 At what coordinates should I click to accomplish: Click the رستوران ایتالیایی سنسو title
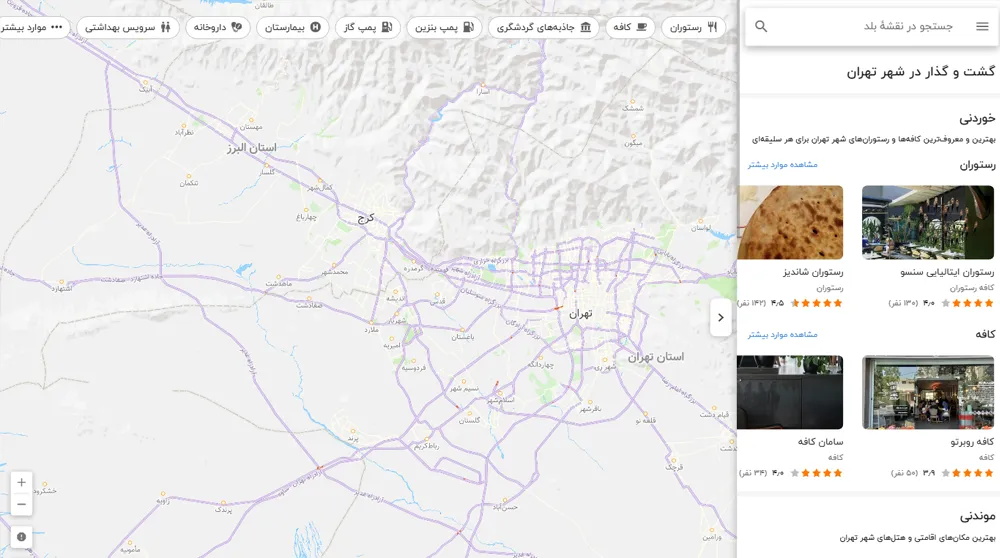tap(947, 272)
